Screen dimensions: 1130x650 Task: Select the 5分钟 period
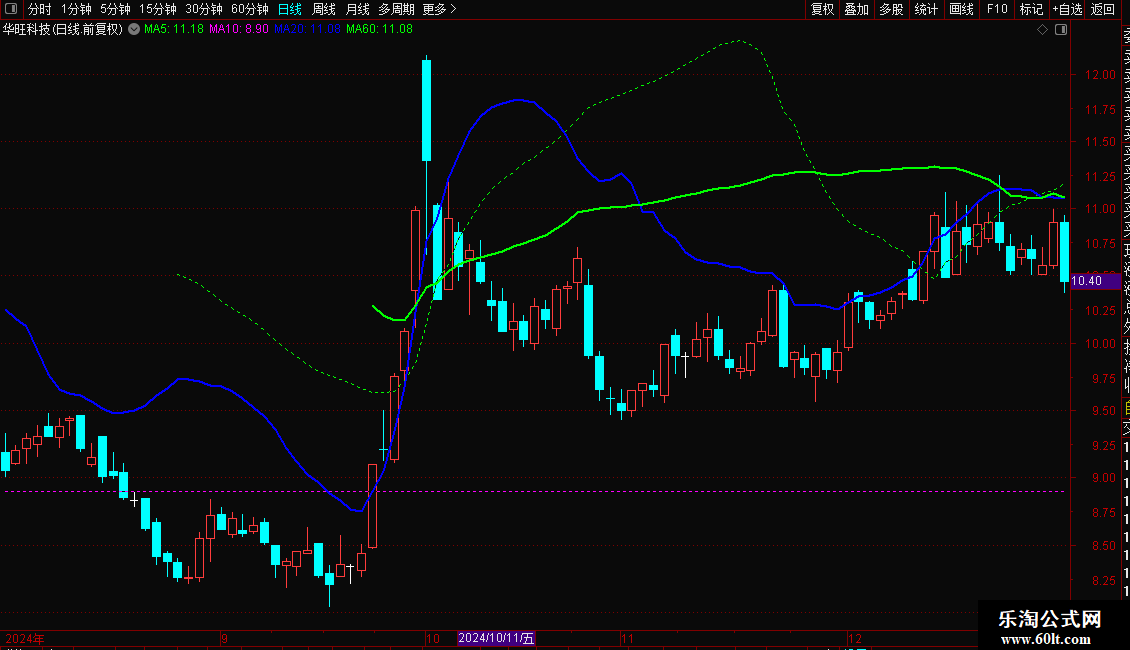(x=115, y=9)
